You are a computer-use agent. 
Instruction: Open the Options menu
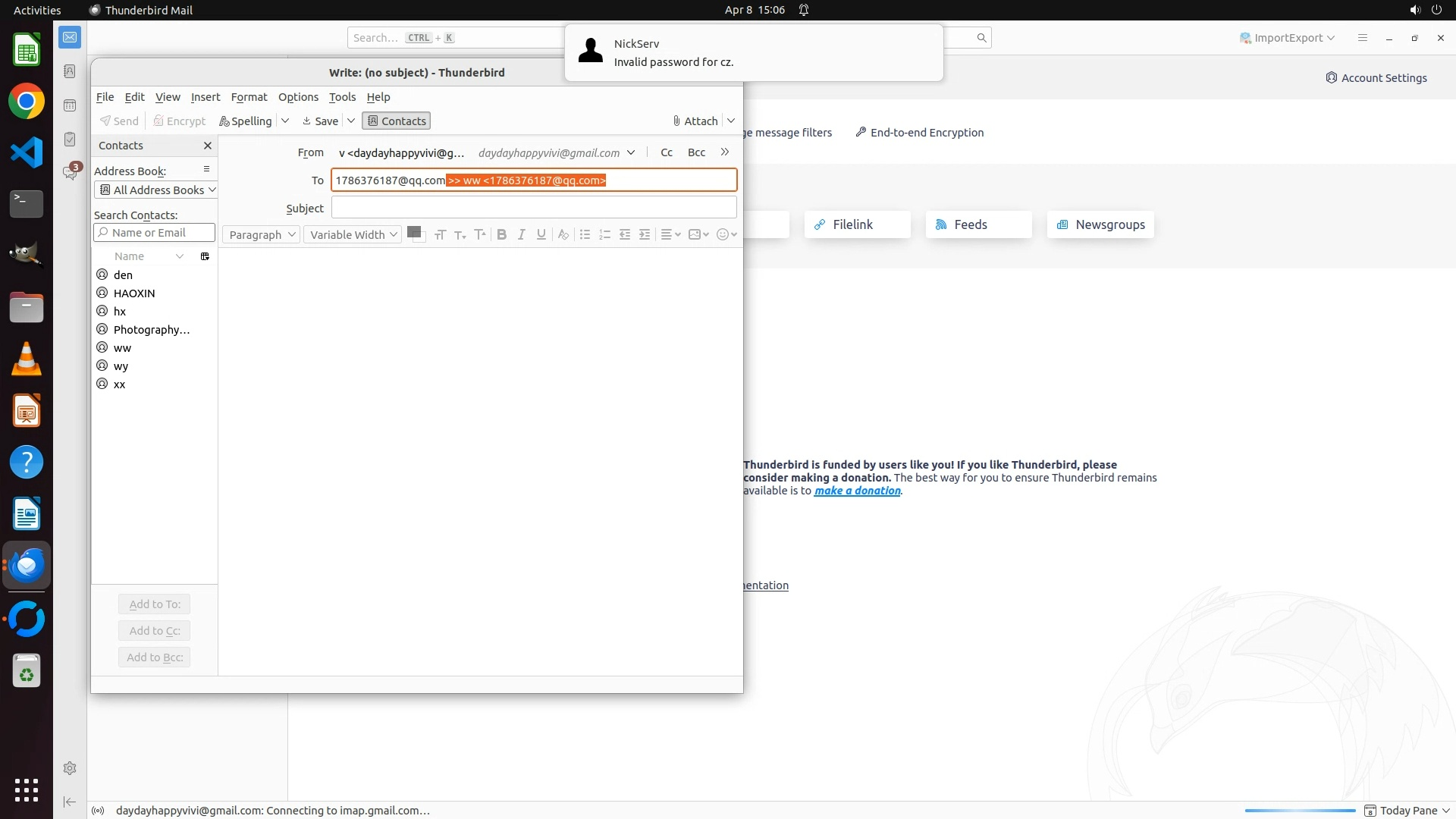pyautogui.click(x=298, y=96)
